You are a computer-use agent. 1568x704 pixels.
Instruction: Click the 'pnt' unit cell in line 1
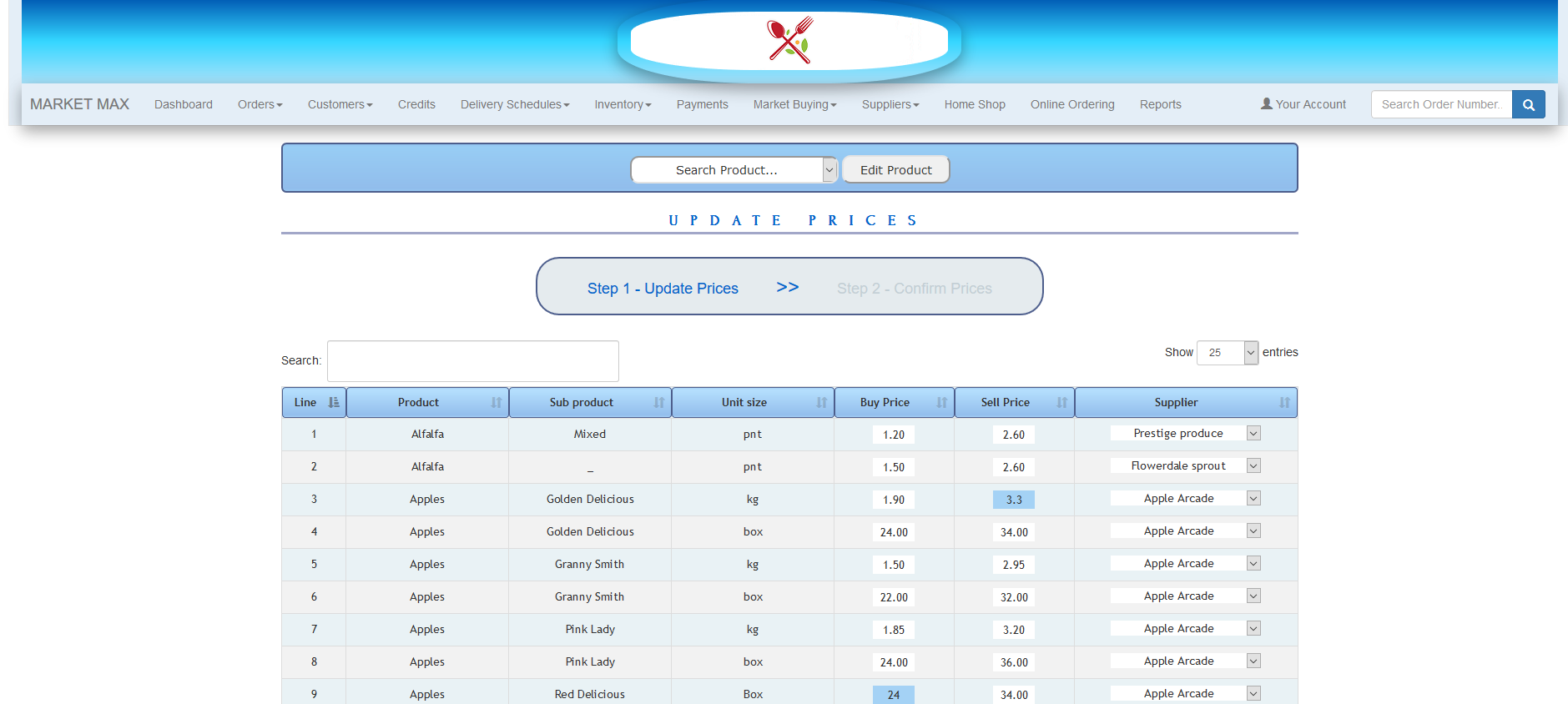click(753, 434)
